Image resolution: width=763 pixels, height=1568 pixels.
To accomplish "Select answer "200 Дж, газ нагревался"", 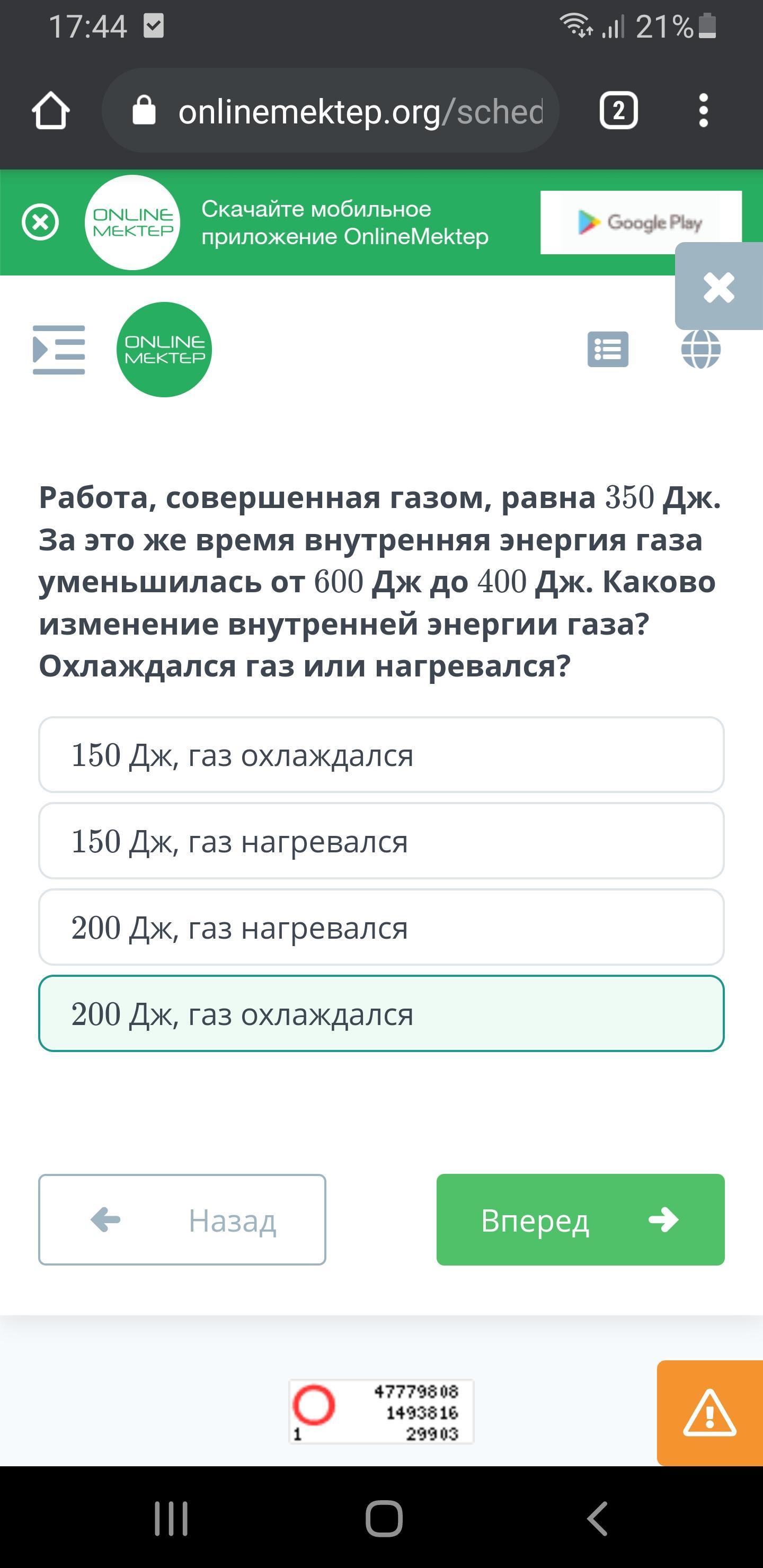I will tap(381, 927).
